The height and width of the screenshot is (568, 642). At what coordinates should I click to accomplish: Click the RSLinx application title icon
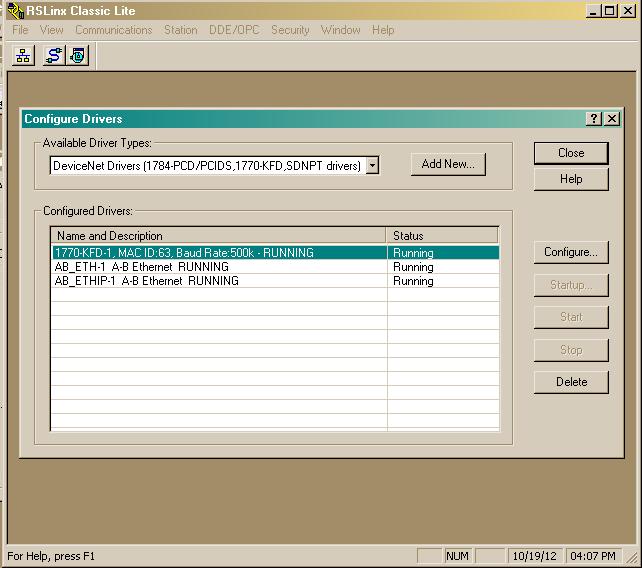pos(16,11)
